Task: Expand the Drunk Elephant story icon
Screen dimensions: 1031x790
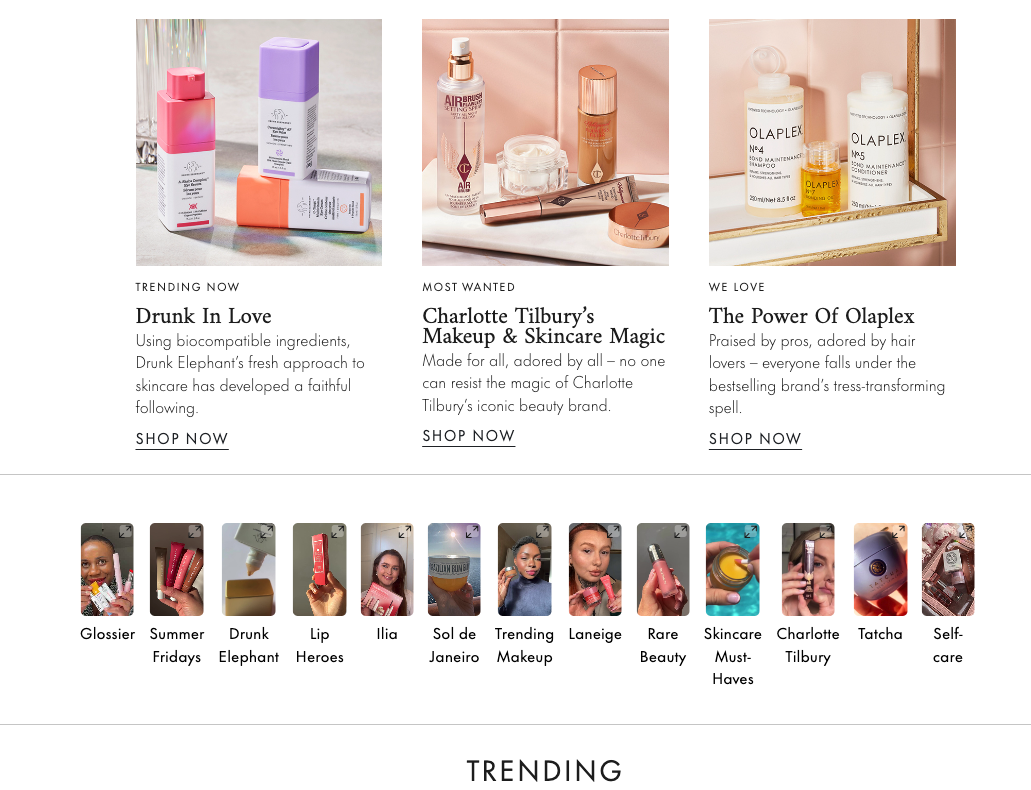Action: (266, 532)
